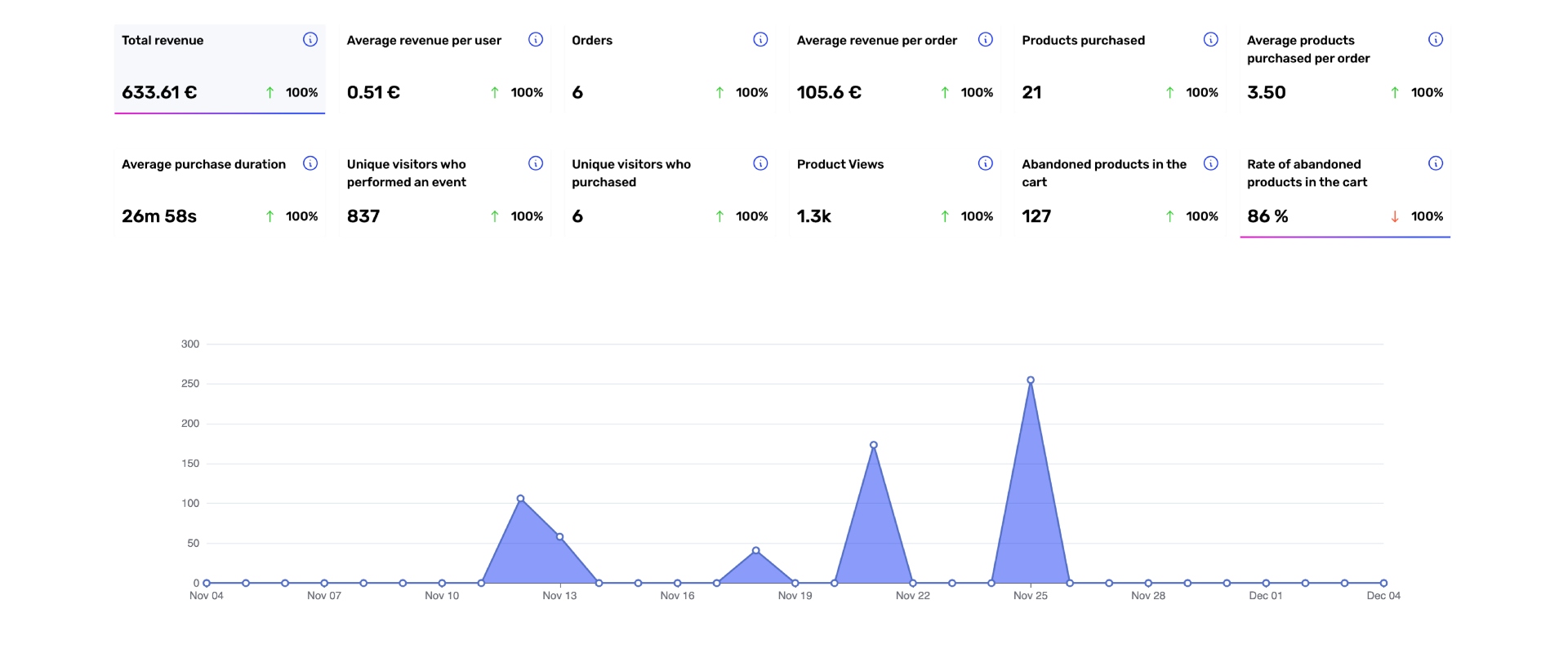The width and height of the screenshot is (1568, 653).
Task: Open info icon for Product Views
Action: tap(986, 163)
